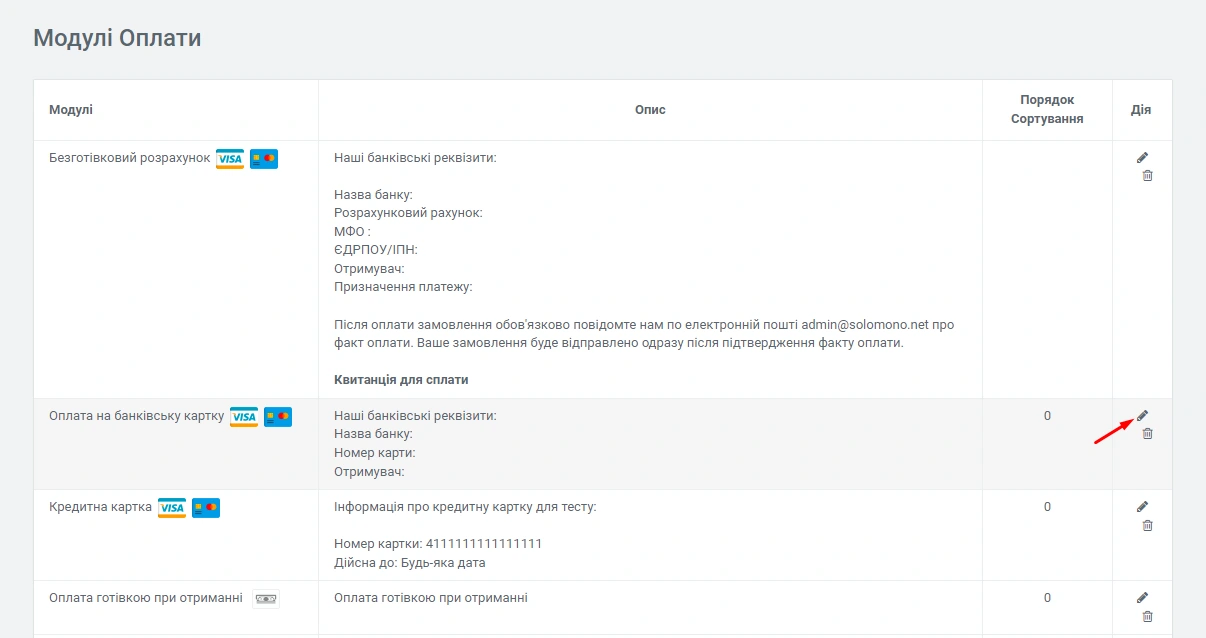The width and height of the screenshot is (1206, 638).
Task: Delete the Оплата на банківську картку module
Action: click(x=1147, y=434)
